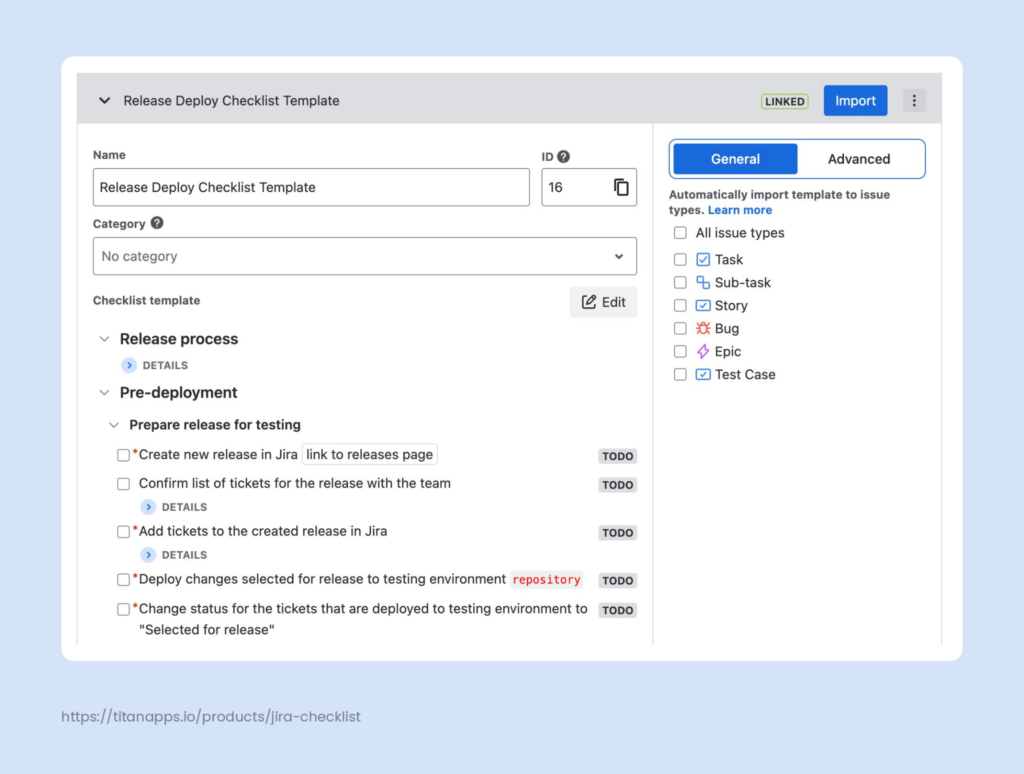Image resolution: width=1024 pixels, height=774 pixels.
Task: Open the No category dropdown
Action: point(364,256)
